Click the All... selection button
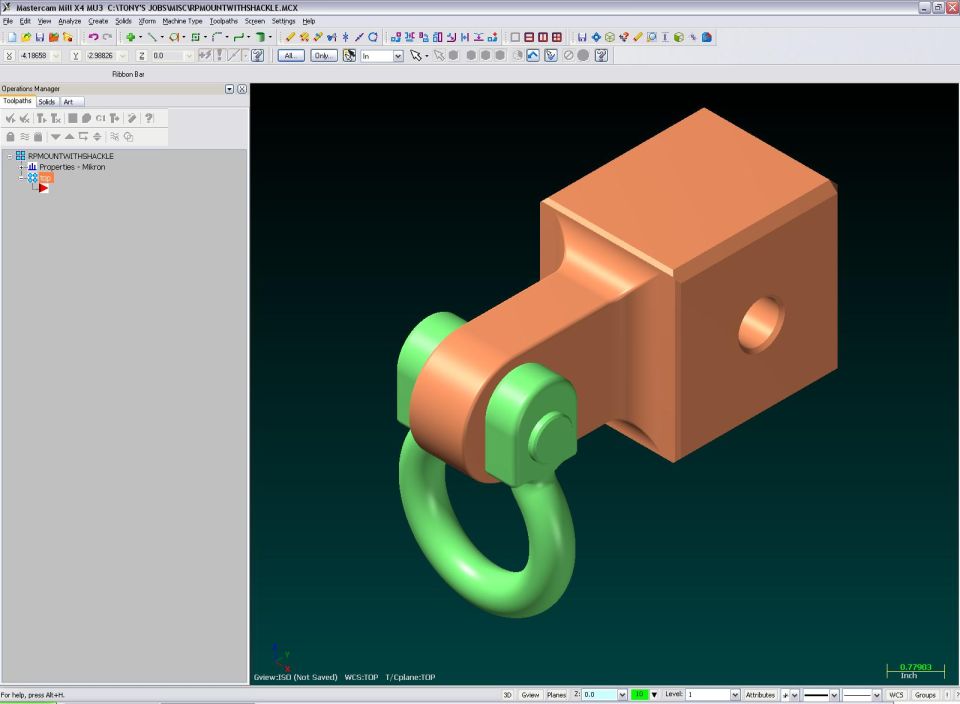 coord(291,56)
